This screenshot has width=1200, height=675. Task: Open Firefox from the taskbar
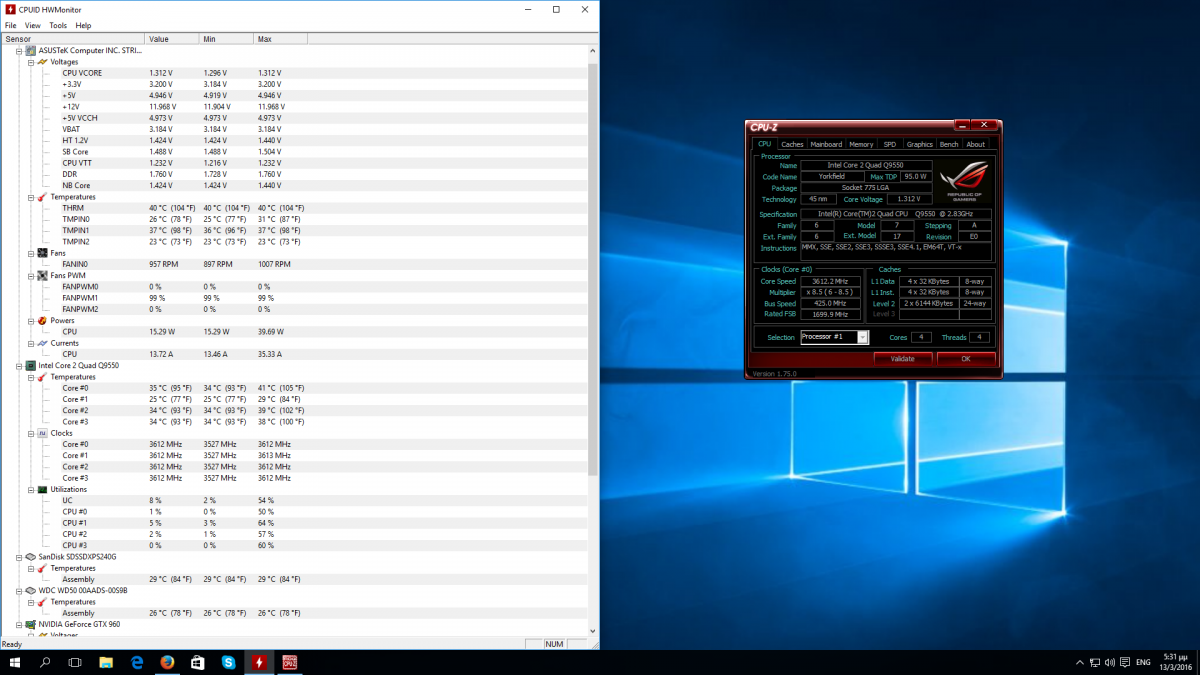pyautogui.click(x=167, y=662)
